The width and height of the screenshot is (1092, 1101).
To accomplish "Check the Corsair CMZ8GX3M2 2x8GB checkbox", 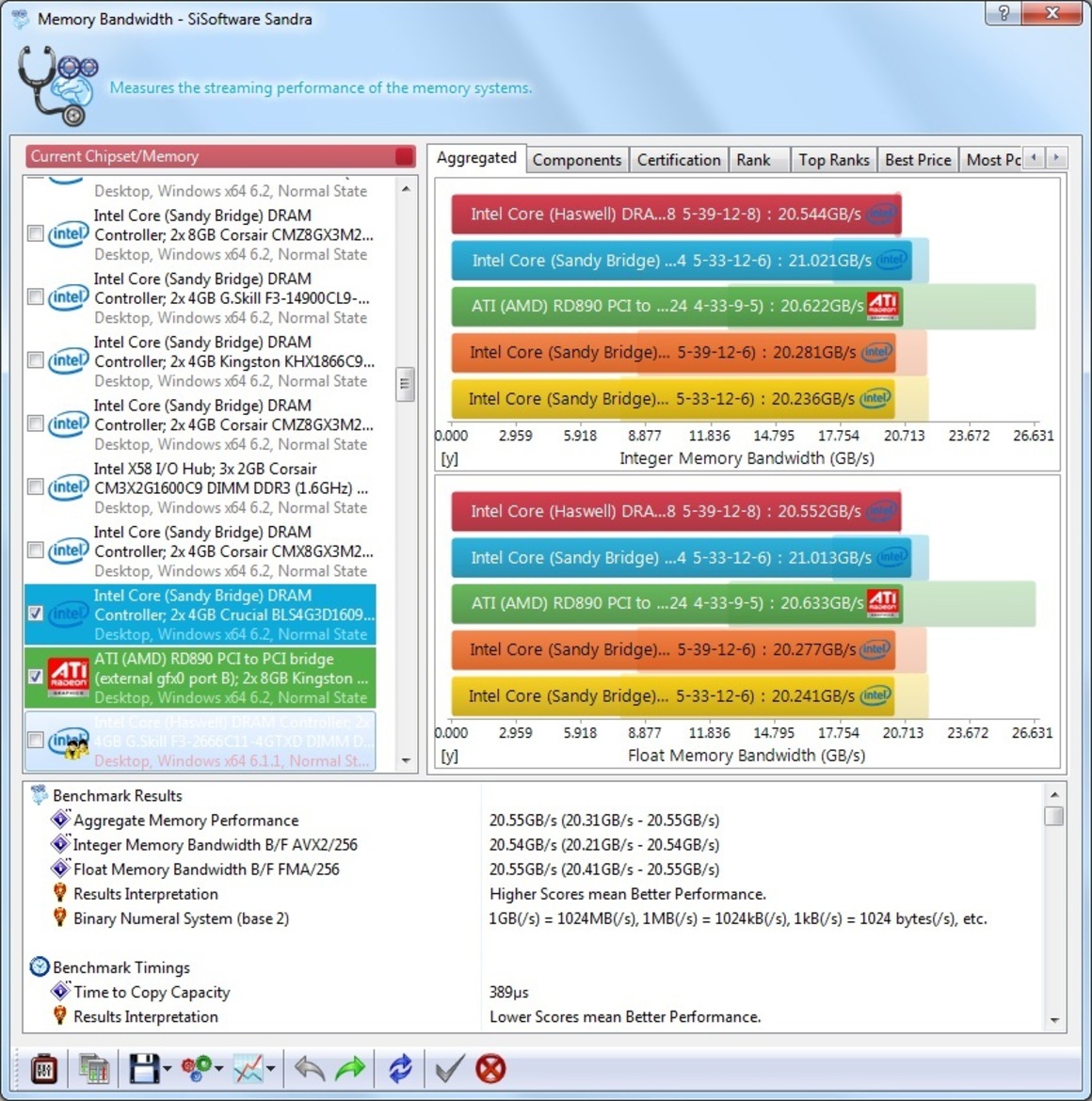I will (x=35, y=233).
